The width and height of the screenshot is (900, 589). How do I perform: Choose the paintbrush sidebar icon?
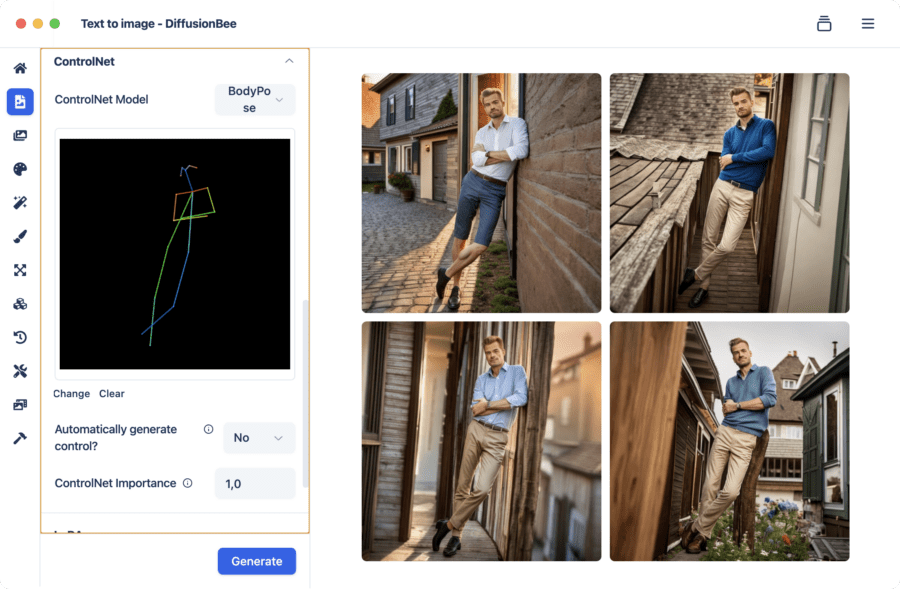pyautogui.click(x=20, y=237)
